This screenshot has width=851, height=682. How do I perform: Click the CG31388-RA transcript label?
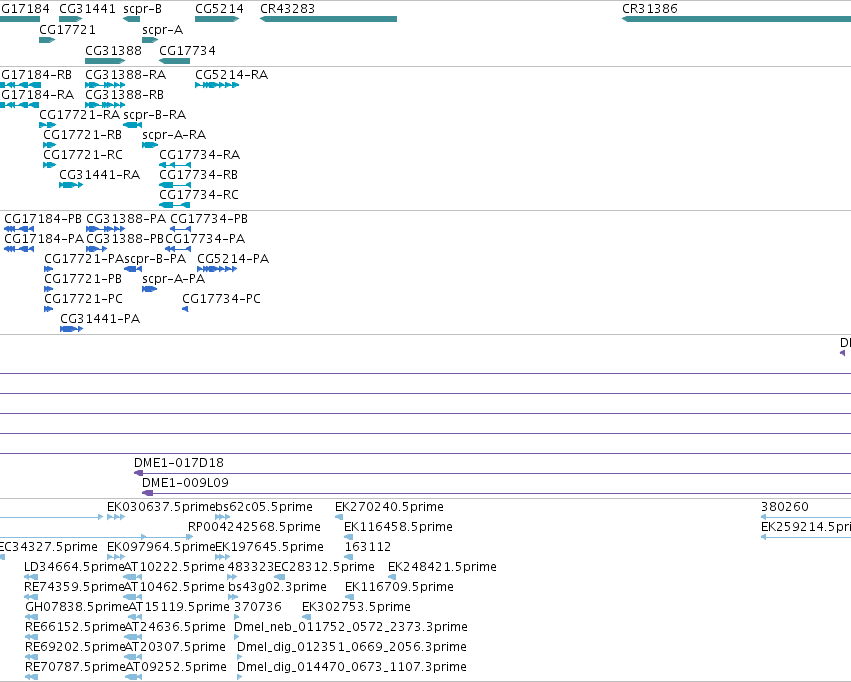click(125, 74)
